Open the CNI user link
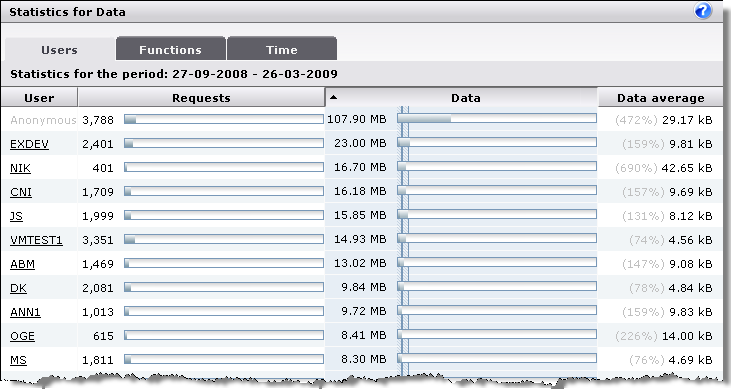The height and width of the screenshot is (389, 731). pyautogui.click(x=21, y=192)
